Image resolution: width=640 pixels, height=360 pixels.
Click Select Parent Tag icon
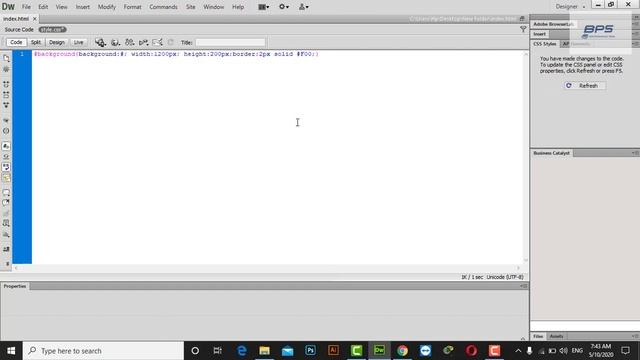tap(6, 120)
